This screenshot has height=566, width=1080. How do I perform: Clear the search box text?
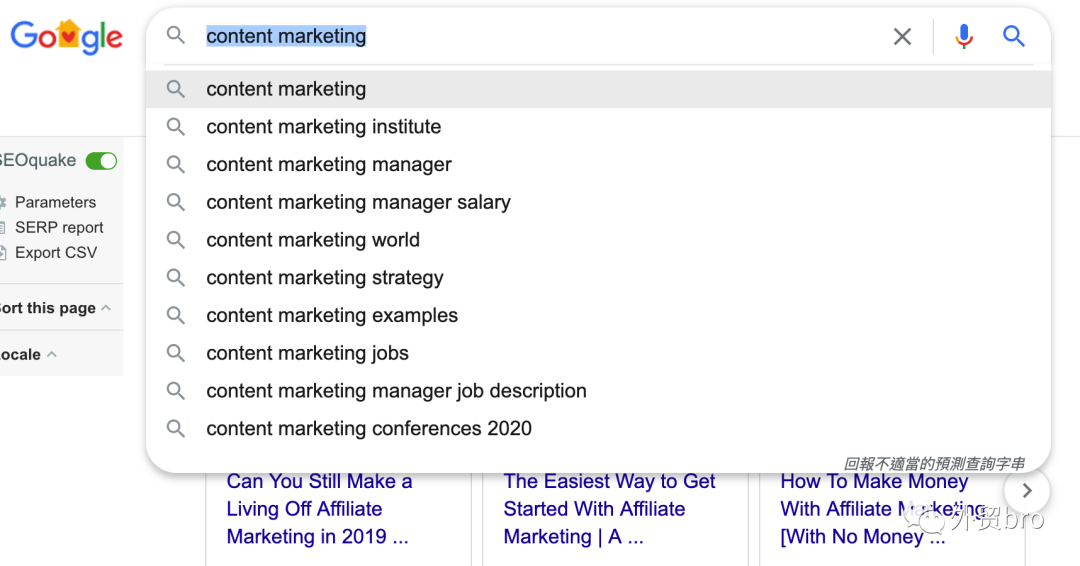coord(902,37)
